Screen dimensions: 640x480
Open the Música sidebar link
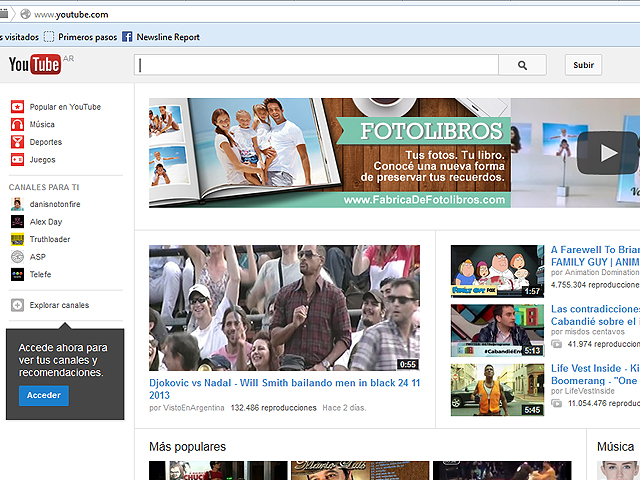coord(42,124)
